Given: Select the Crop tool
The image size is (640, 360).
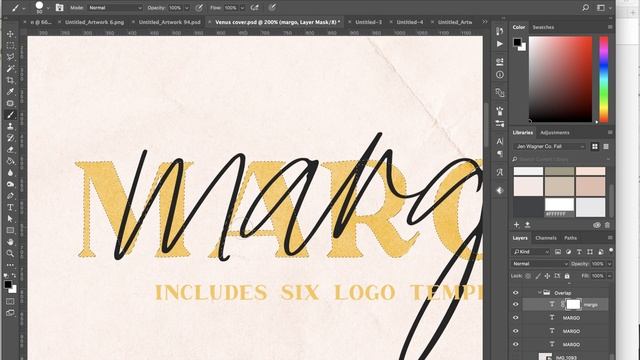Looking at the screenshot, I should pyautogui.click(x=10, y=80).
